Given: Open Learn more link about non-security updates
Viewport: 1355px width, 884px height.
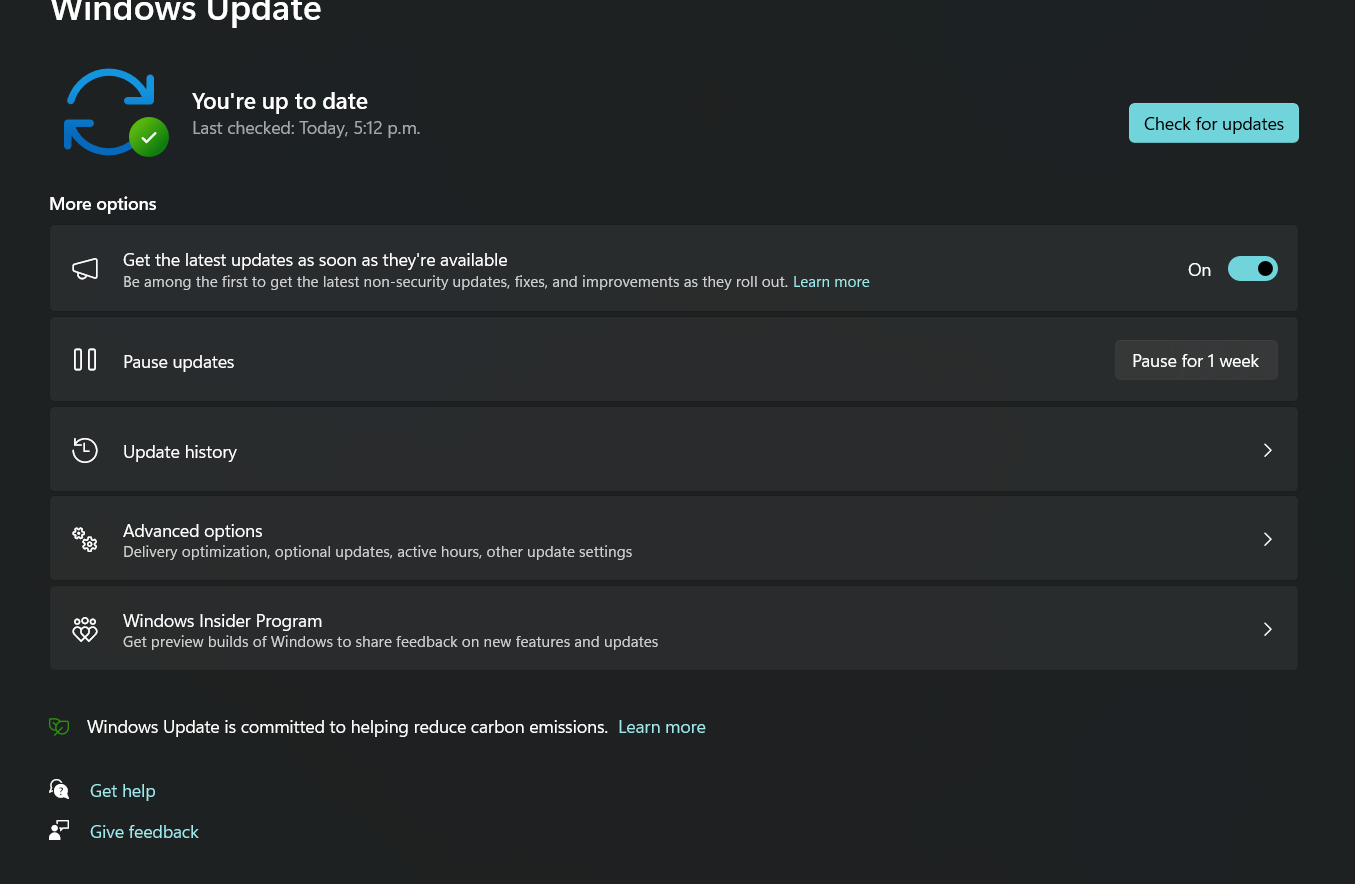Looking at the screenshot, I should [831, 282].
